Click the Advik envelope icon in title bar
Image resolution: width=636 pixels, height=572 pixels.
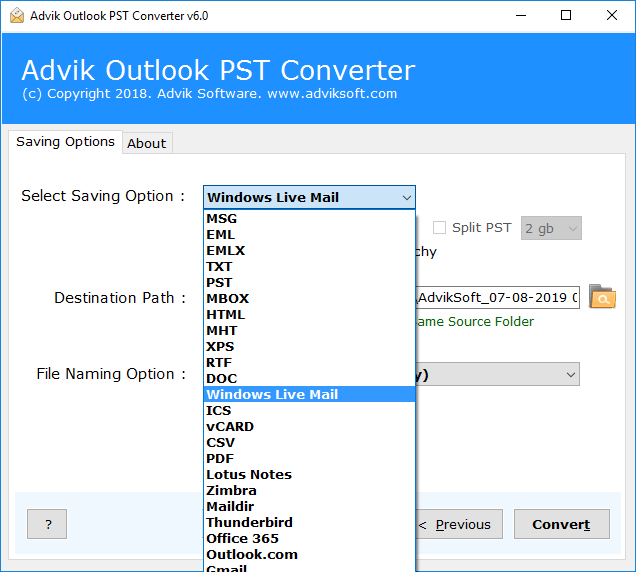click(17, 15)
